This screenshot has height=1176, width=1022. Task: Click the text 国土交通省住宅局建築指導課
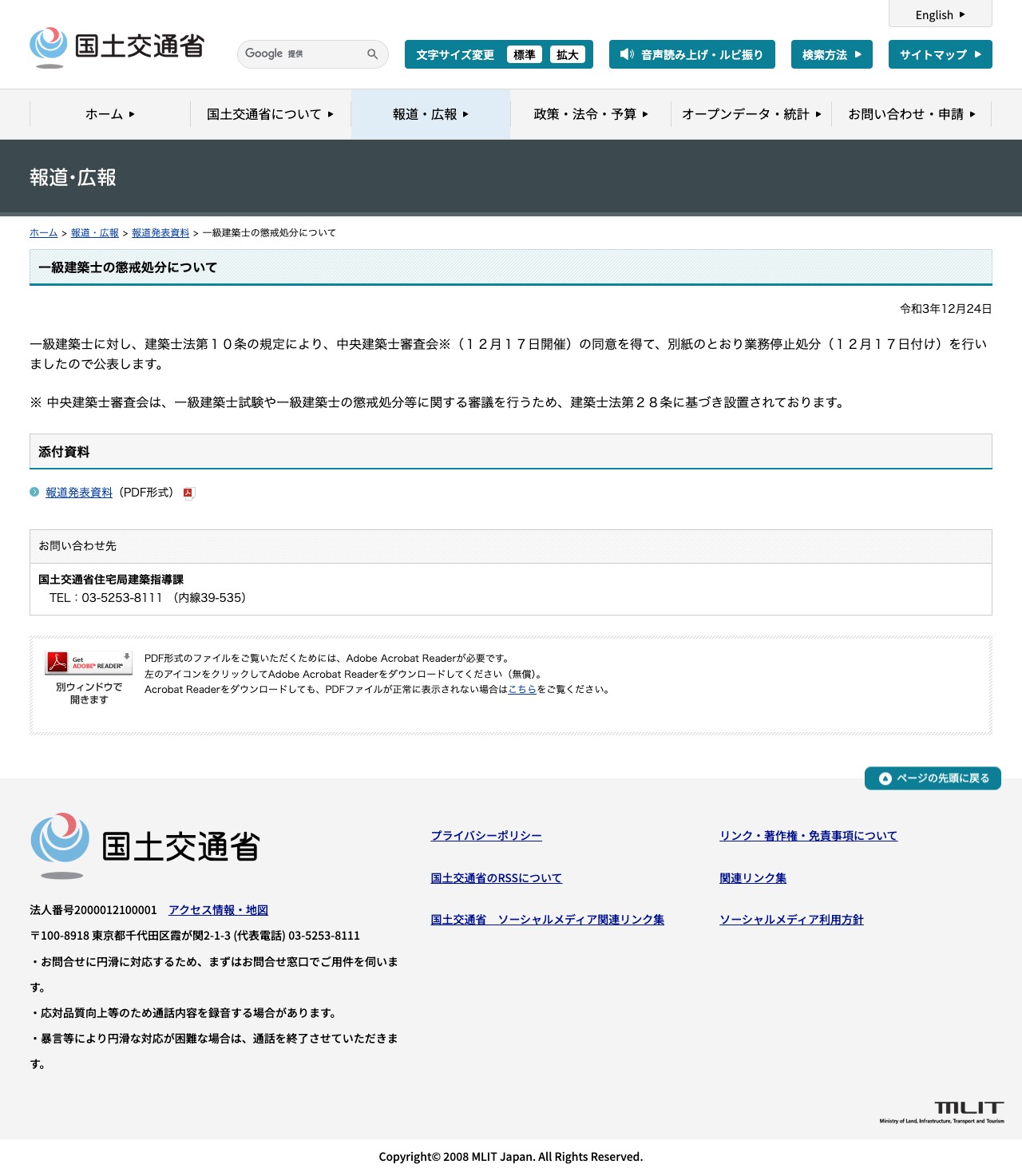coord(111,580)
